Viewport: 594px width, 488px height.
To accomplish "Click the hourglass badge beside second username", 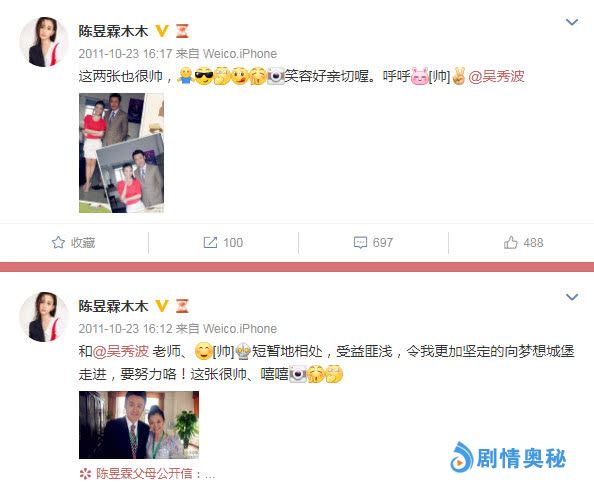I will click(182, 306).
